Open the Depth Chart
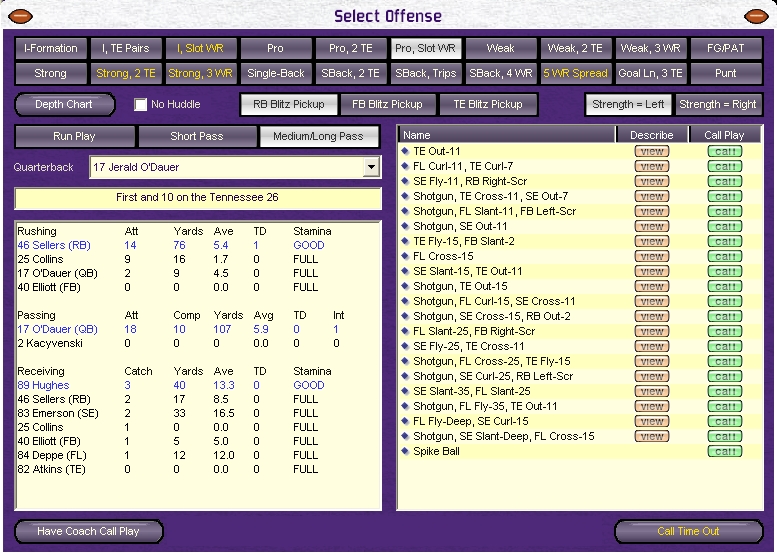The width and height of the screenshot is (777, 555). [64, 104]
